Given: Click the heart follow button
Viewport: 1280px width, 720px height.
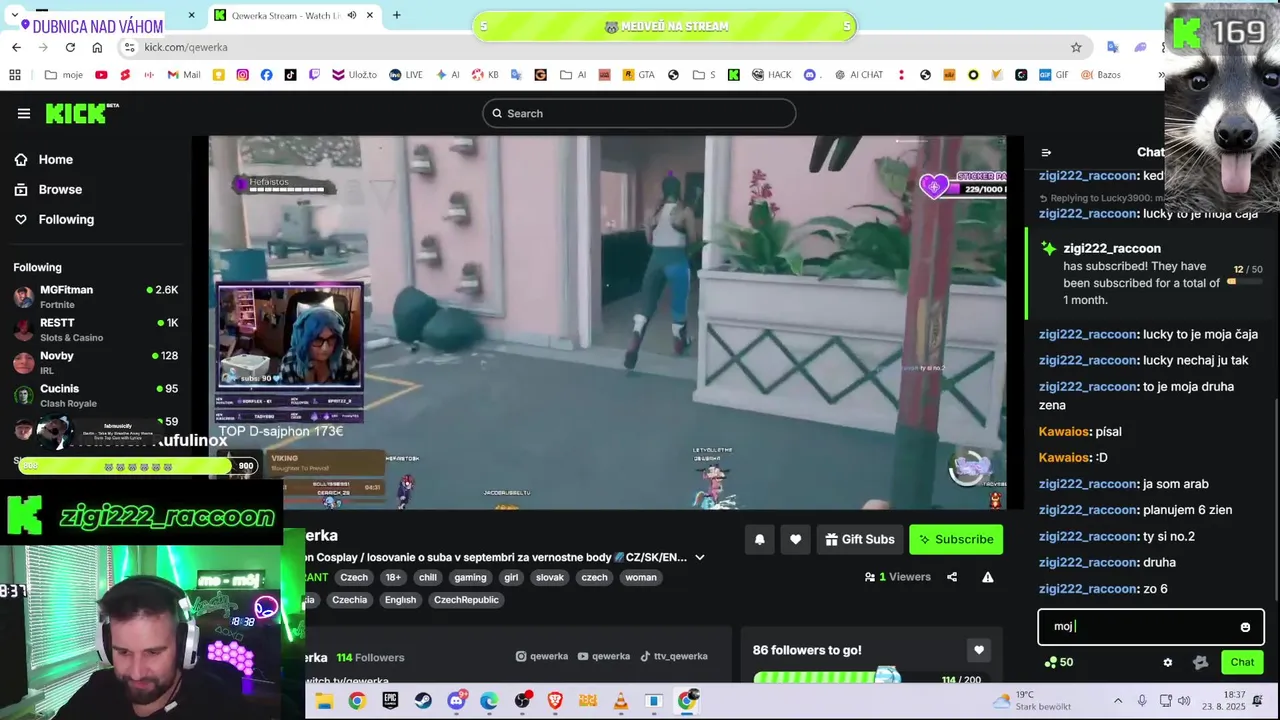Looking at the screenshot, I should click(795, 539).
